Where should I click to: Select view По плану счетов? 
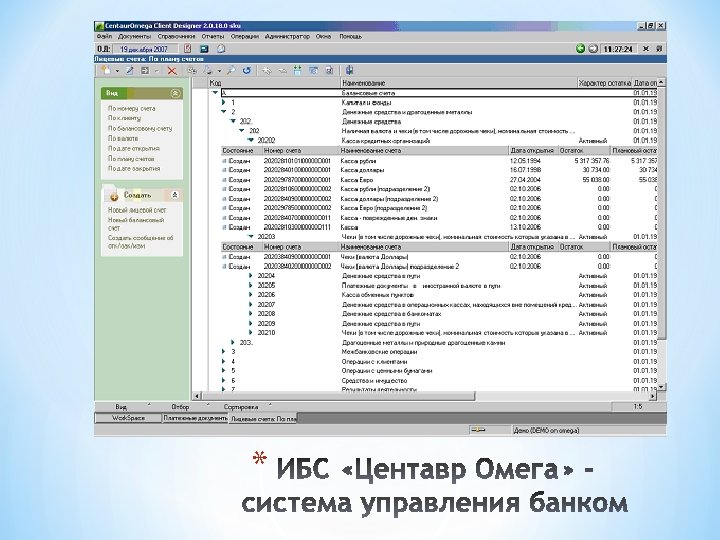click(x=131, y=158)
